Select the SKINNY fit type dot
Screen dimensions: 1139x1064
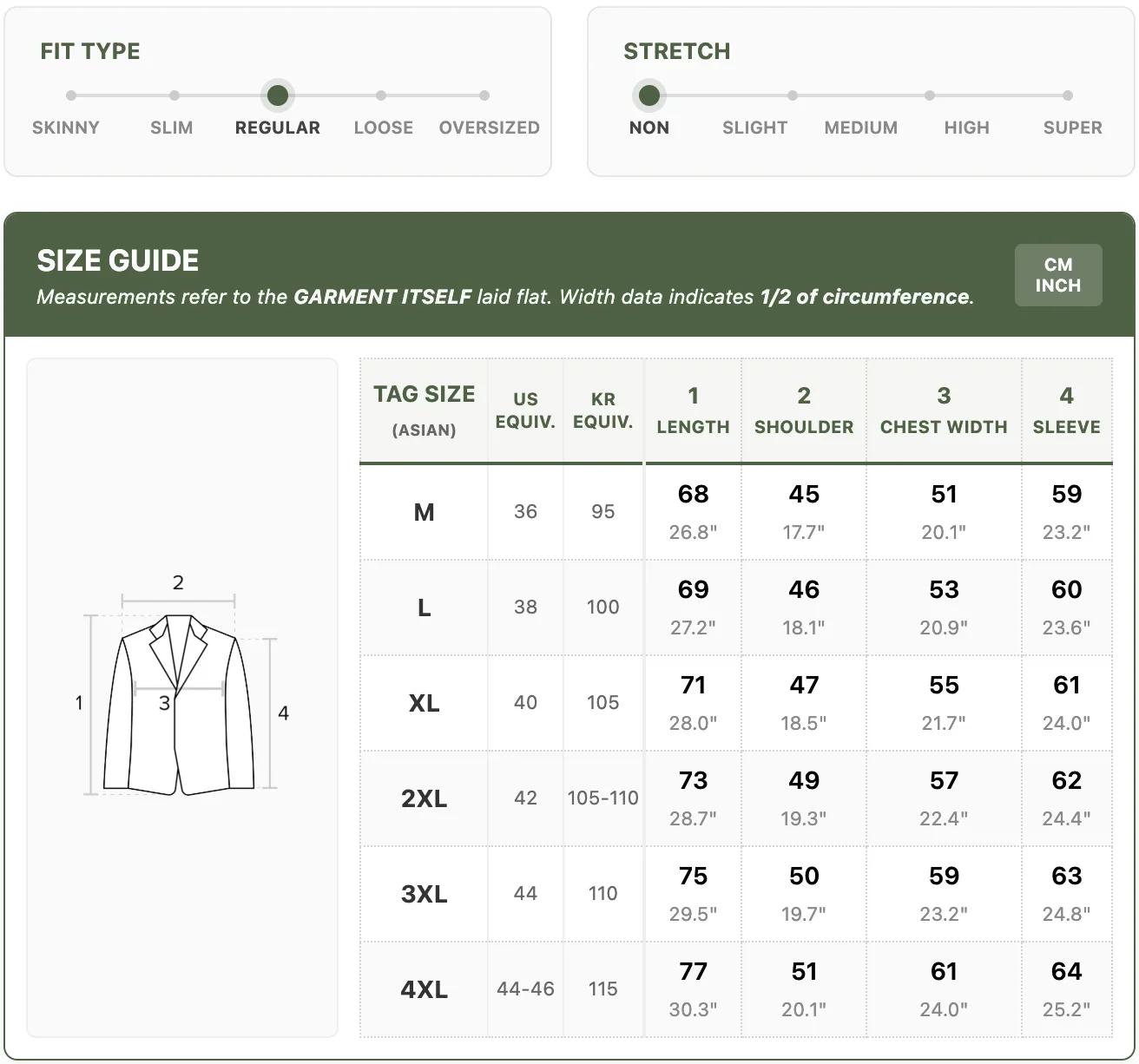(71, 95)
